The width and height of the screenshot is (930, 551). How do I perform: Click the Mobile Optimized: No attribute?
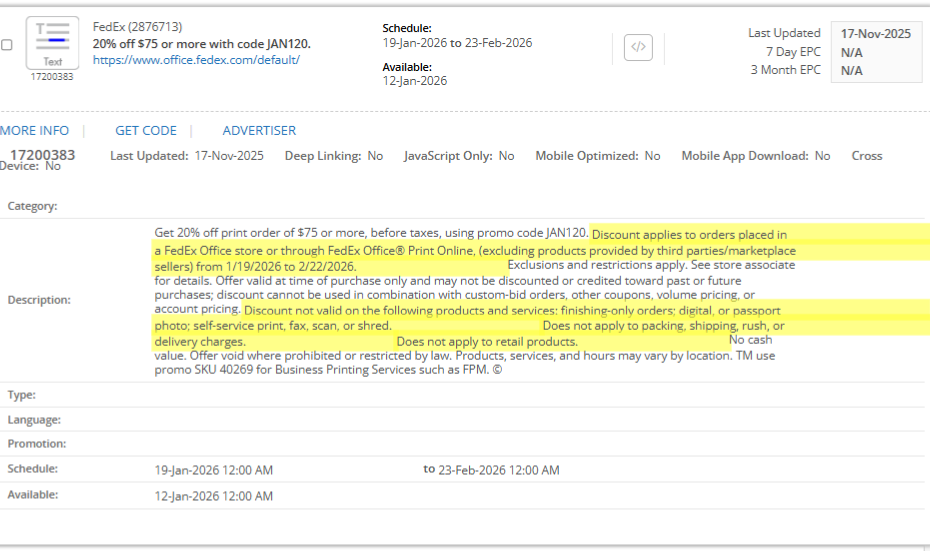point(597,156)
